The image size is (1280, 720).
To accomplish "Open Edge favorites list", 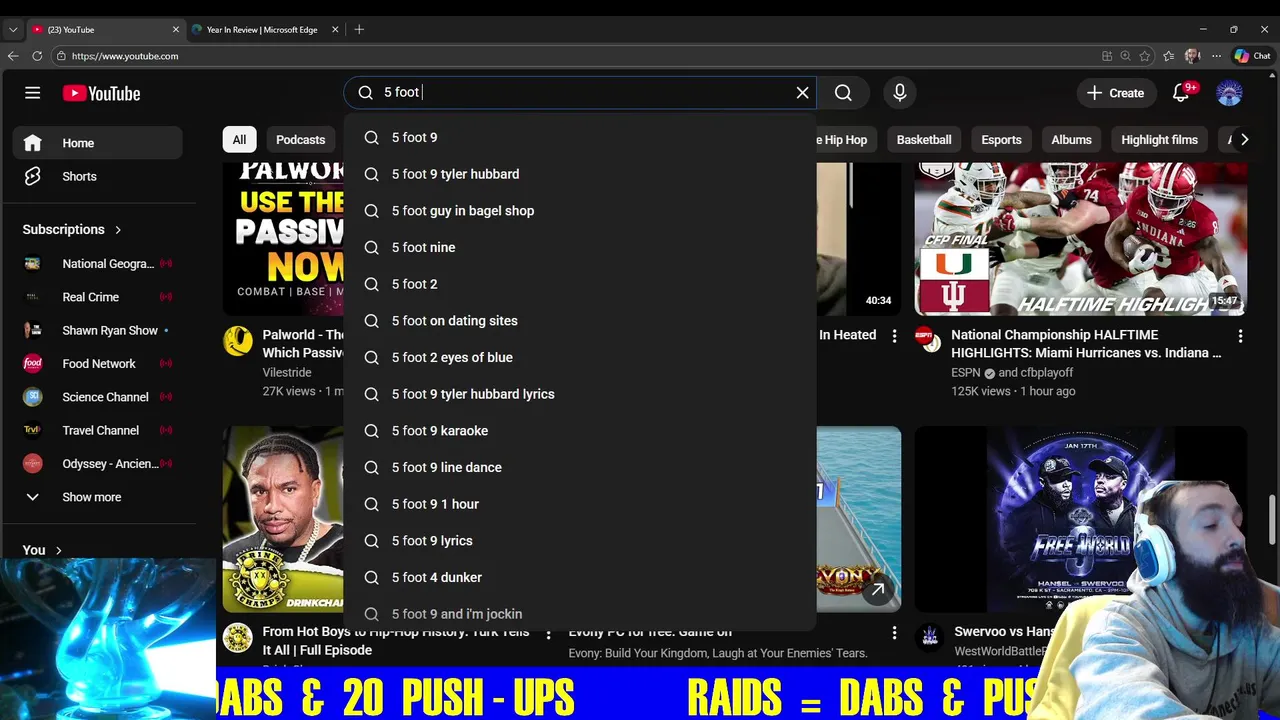I will point(1168,56).
